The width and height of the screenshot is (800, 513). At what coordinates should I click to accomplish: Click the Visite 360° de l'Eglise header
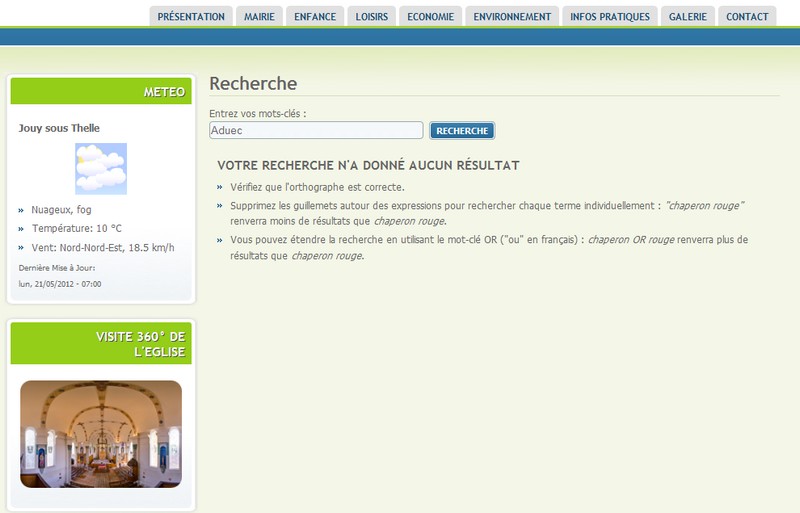click(101, 344)
